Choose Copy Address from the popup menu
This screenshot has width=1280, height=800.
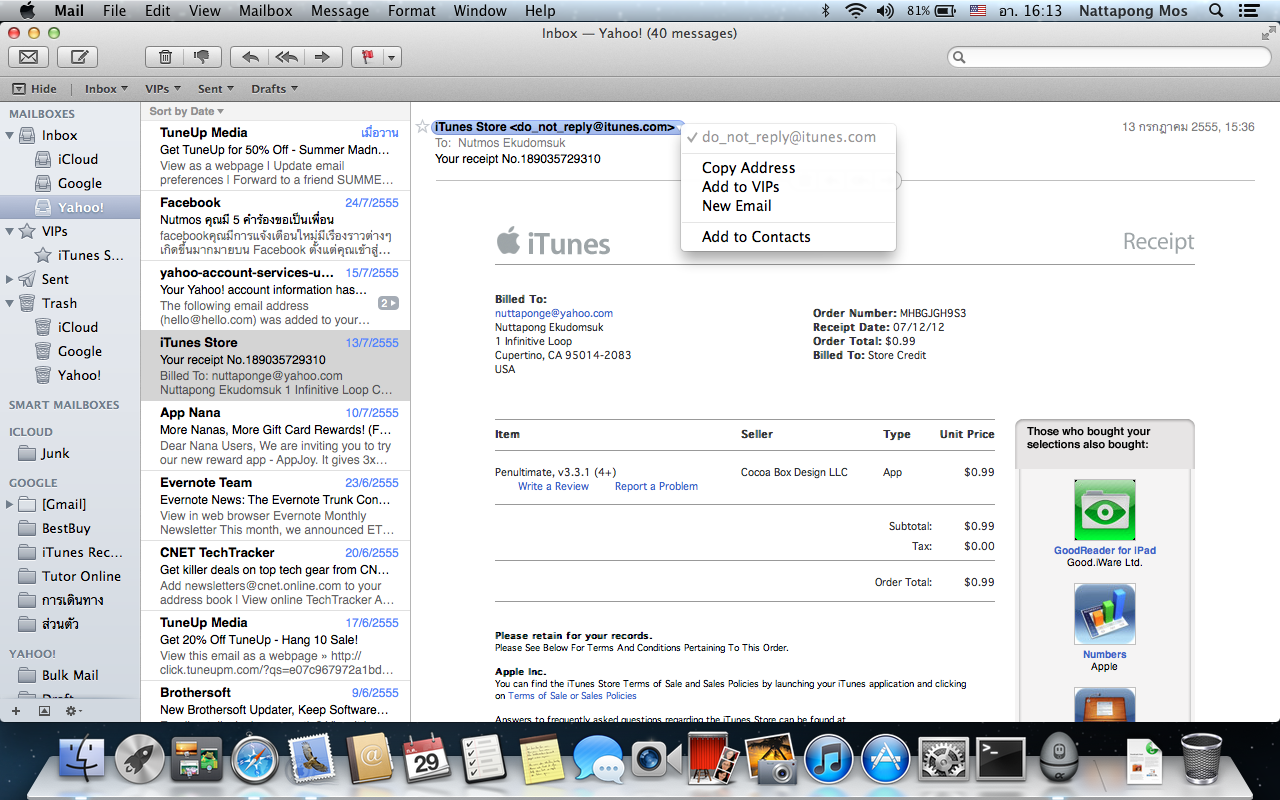click(748, 168)
